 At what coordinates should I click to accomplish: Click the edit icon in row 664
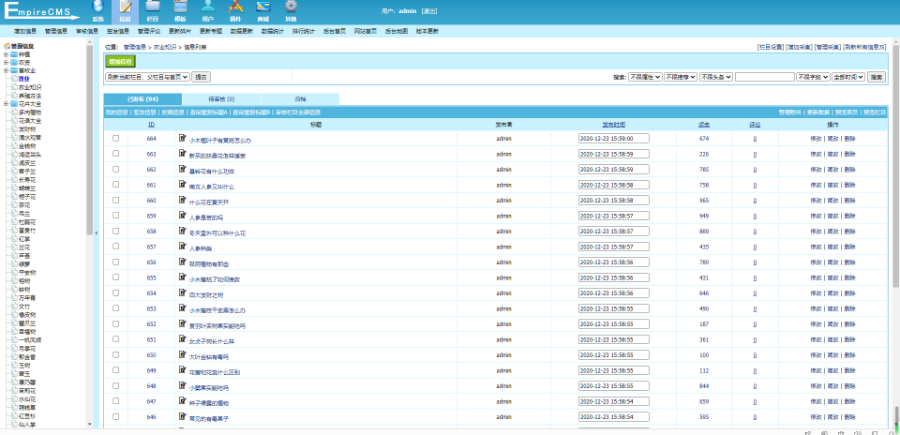pos(183,138)
